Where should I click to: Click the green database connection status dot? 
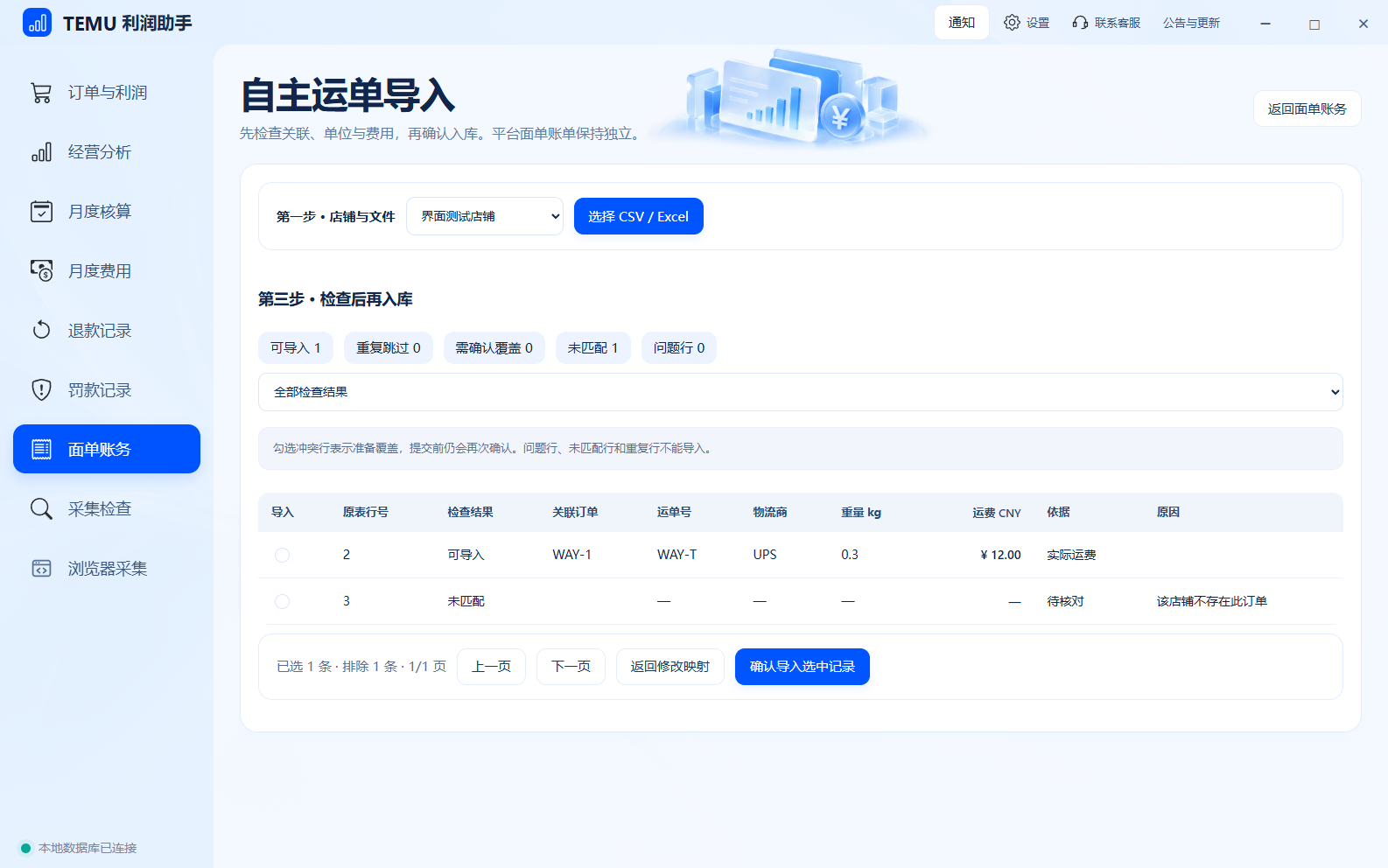point(25,848)
